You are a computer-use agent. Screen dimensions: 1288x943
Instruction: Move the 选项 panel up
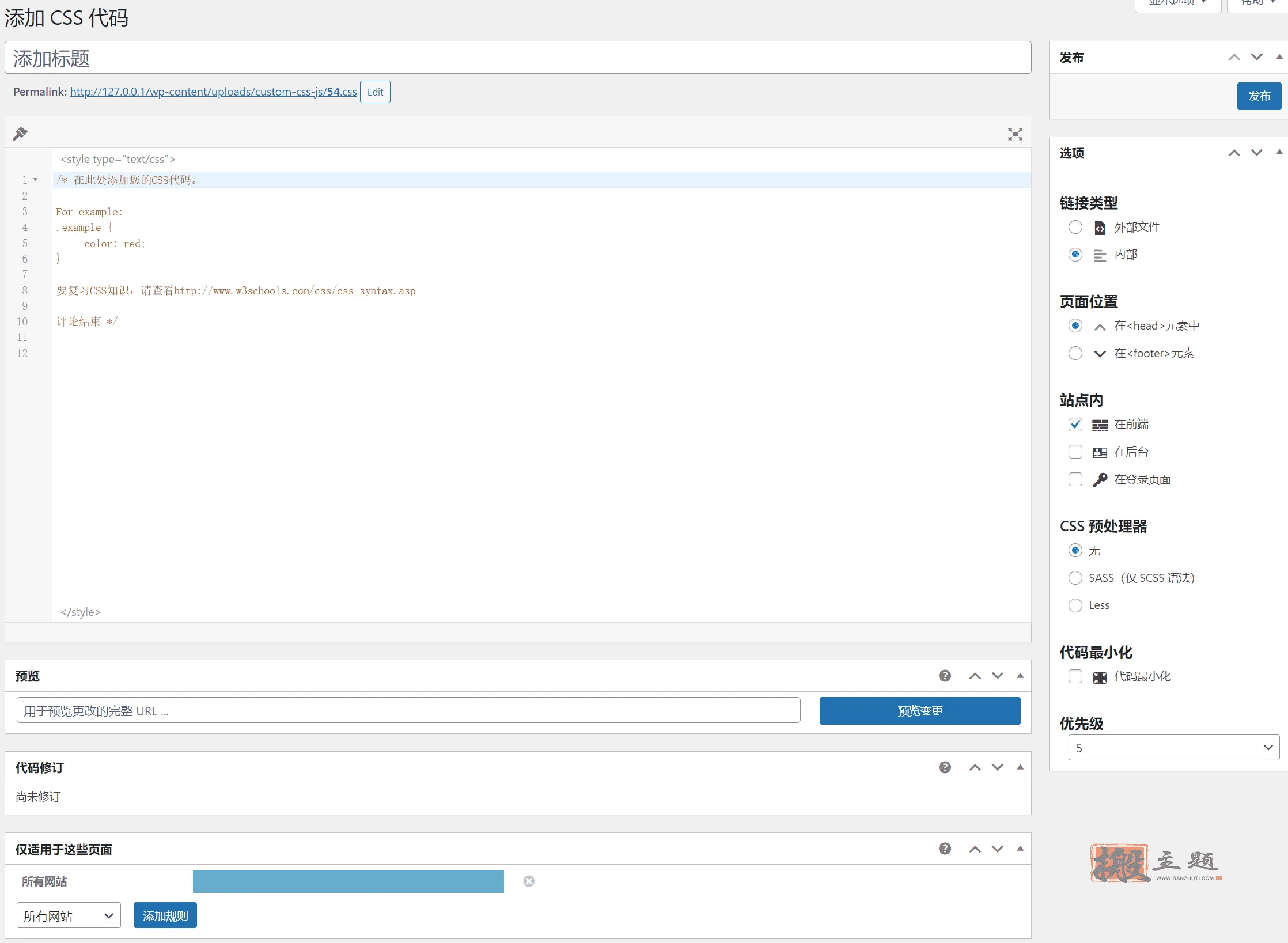tap(1234, 153)
